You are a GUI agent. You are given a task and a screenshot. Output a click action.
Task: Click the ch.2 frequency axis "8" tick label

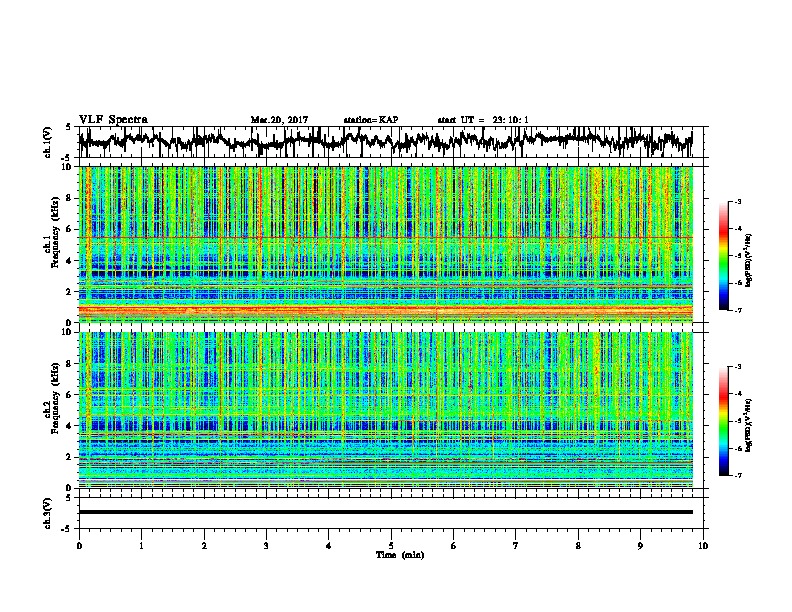[69, 364]
